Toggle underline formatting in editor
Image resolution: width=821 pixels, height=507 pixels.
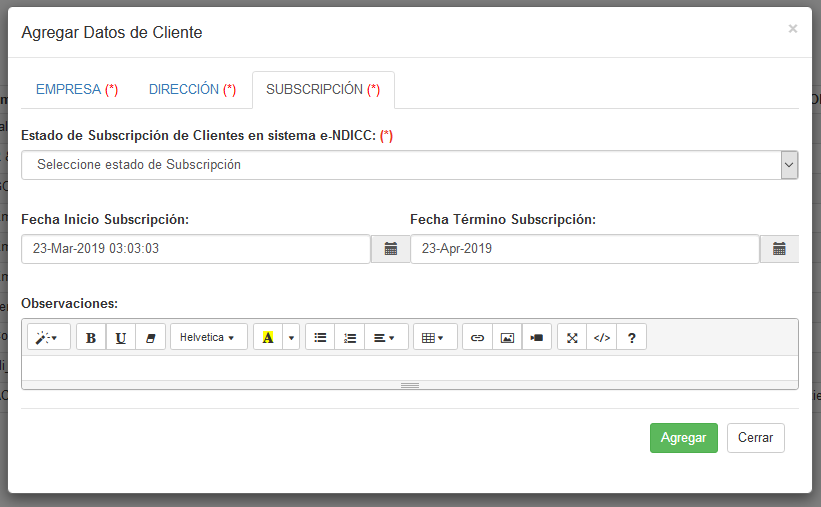(x=121, y=338)
